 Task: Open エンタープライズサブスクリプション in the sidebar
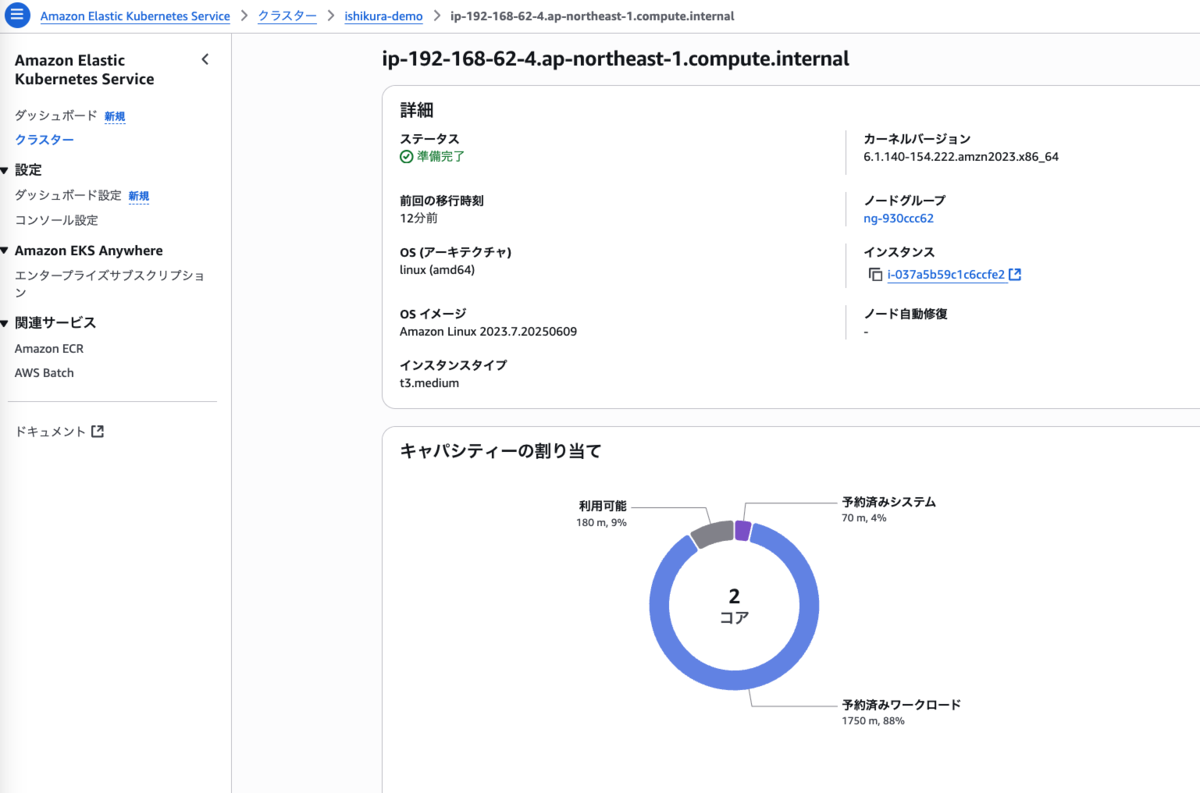pos(109,284)
